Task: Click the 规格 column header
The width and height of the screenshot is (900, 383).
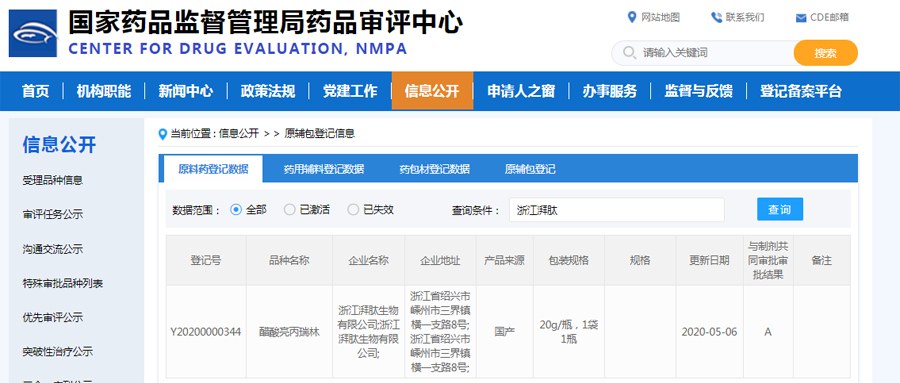Action: [x=640, y=260]
